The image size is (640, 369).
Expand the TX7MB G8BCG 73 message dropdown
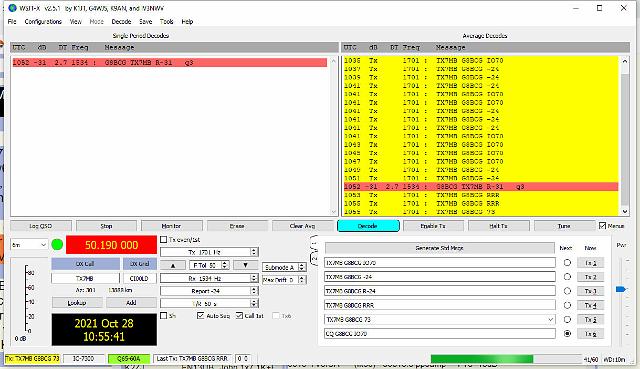click(551, 319)
